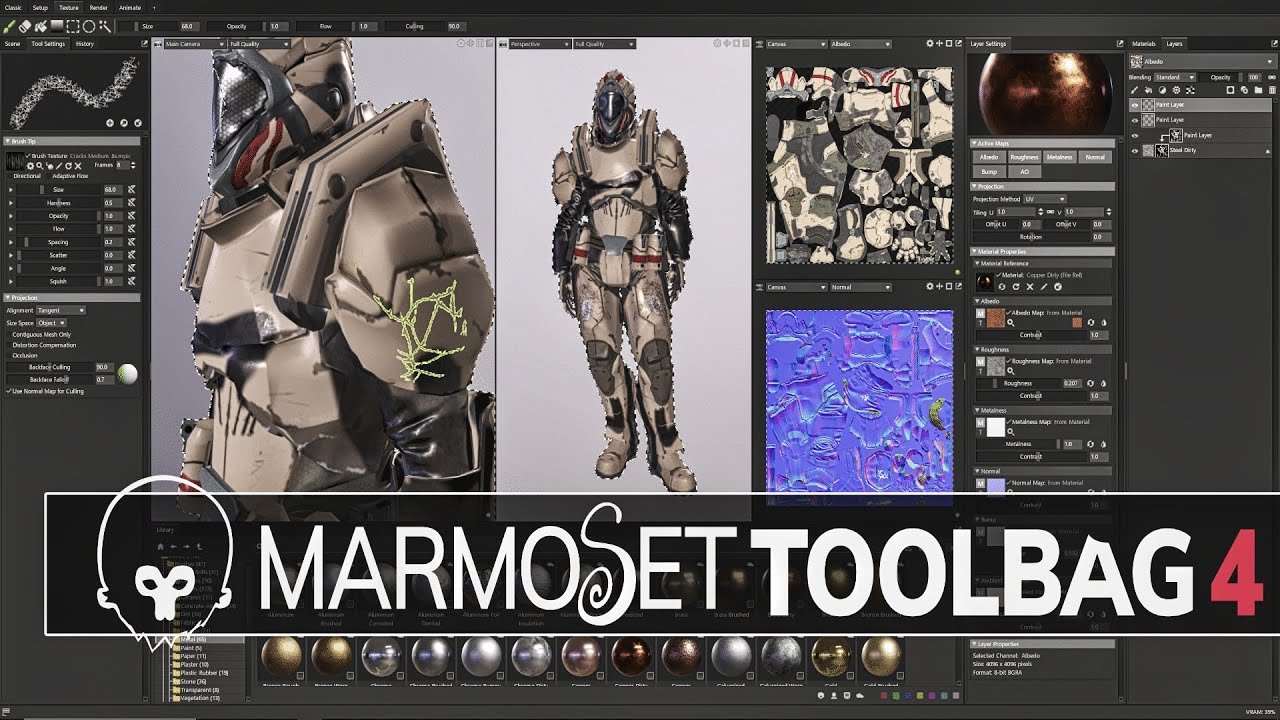Screen dimensions: 1280x720
Task: Select the magic wand tool
Action: tap(104, 26)
